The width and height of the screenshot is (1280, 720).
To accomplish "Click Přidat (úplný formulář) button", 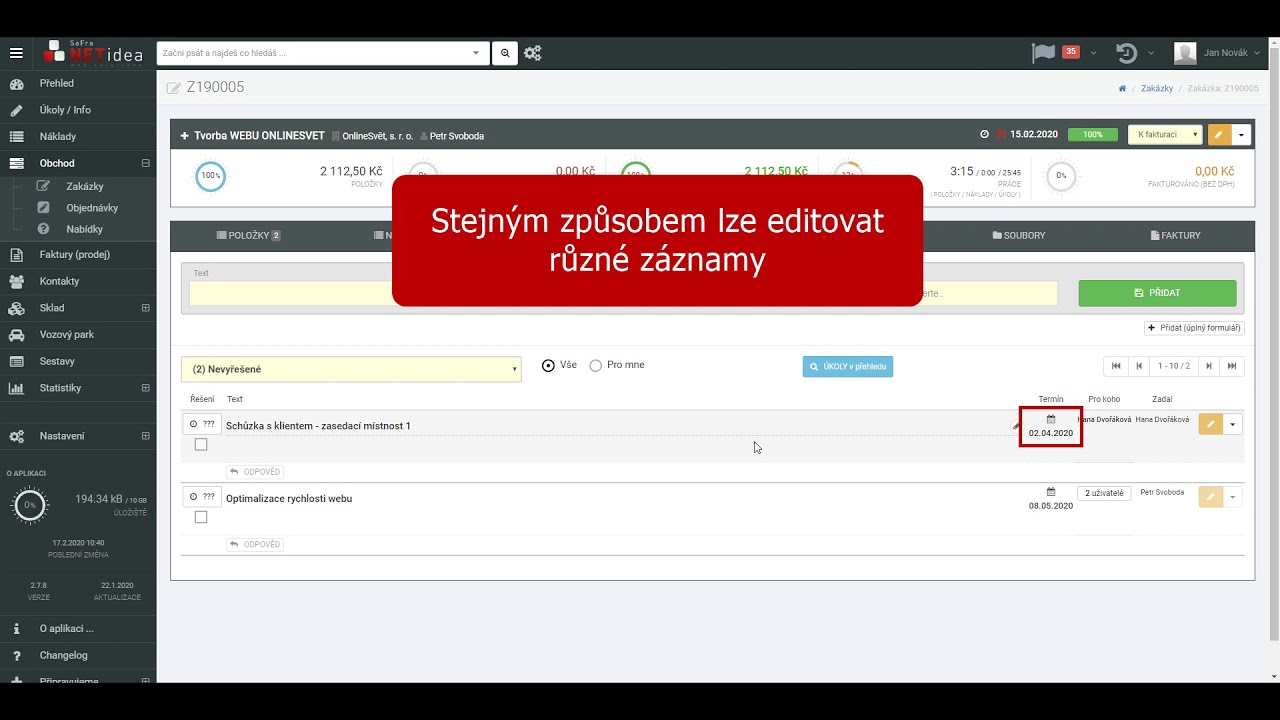I will (x=1194, y=328).
